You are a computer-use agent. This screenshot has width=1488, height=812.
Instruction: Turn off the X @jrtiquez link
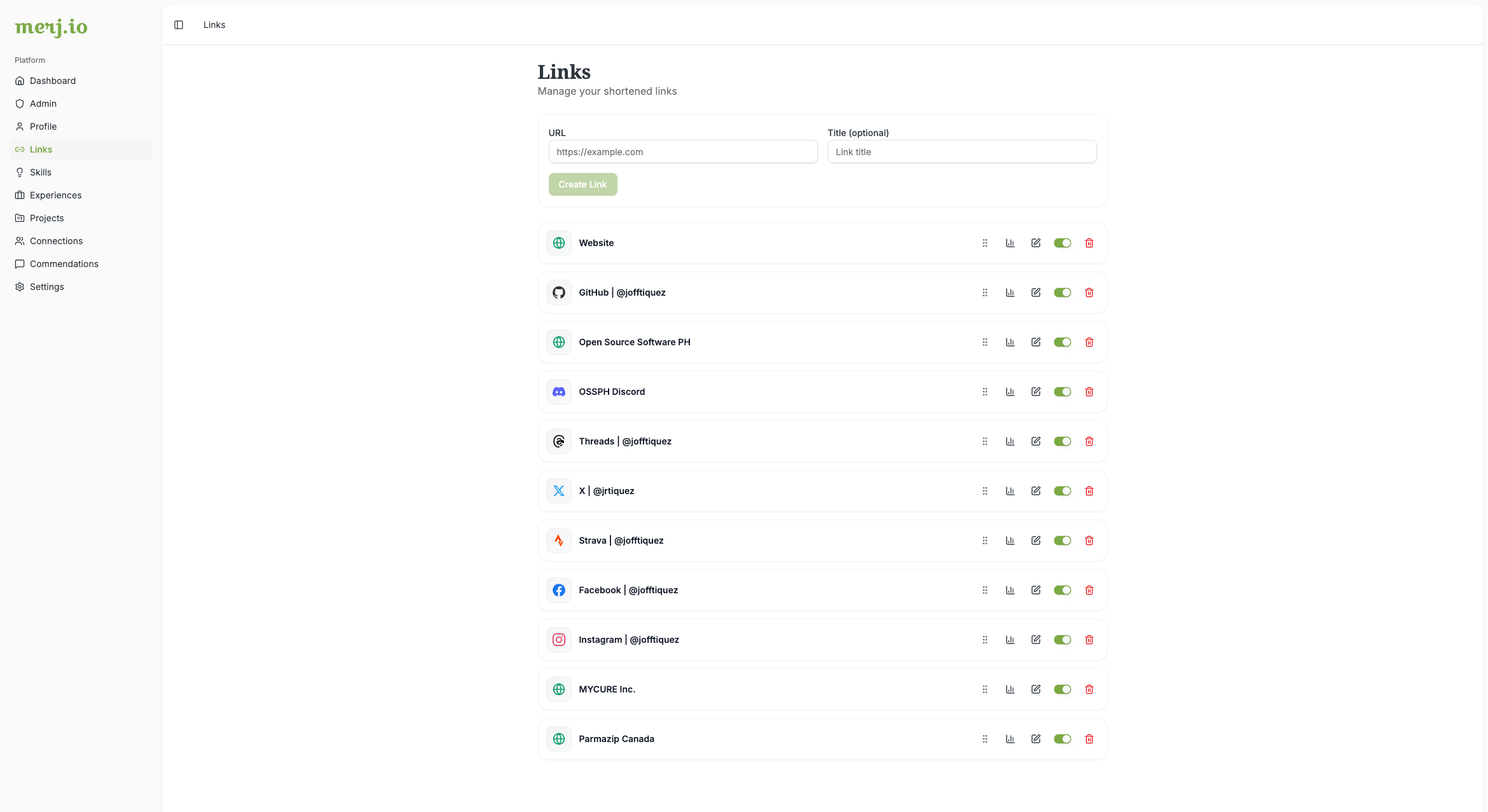click(1063, 491)
